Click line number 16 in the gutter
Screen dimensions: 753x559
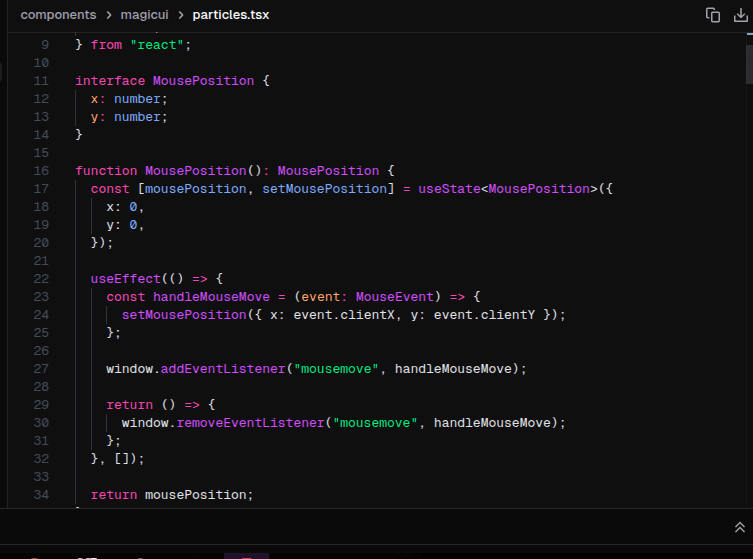pos(41,171)
